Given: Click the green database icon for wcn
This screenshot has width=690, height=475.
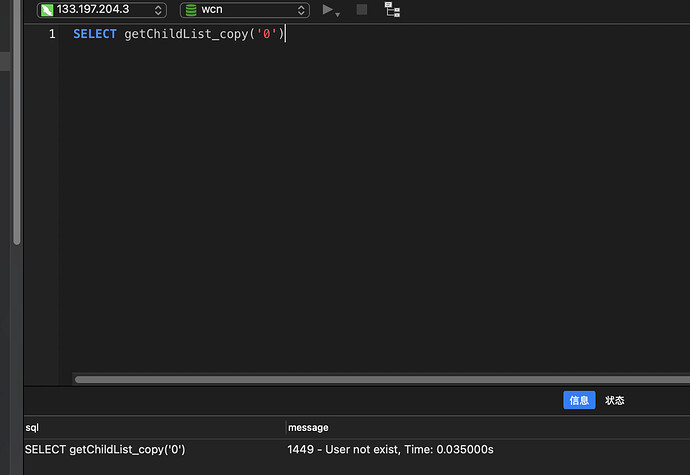Looking at the screenshot, I should [x=191, y=10].
